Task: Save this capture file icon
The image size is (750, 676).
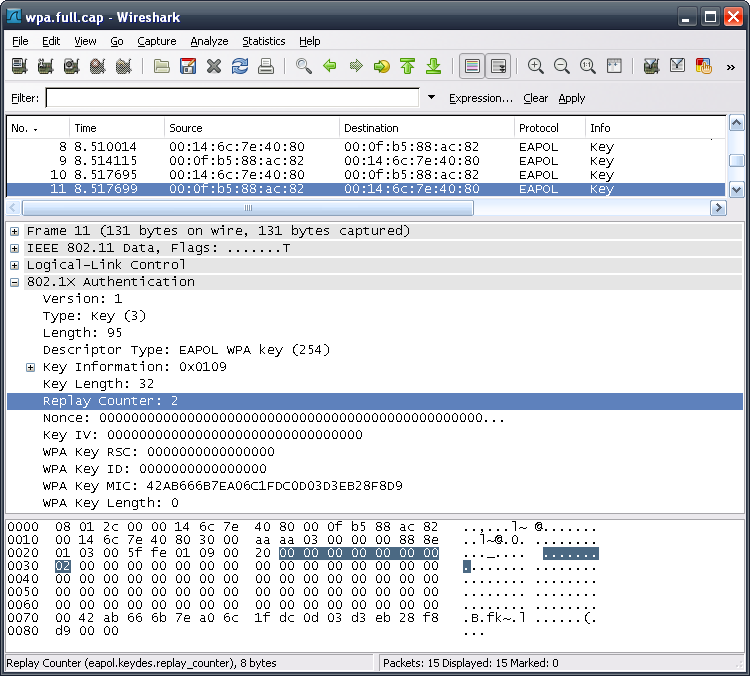Action: pyautogui.click(x=188, y=66)
